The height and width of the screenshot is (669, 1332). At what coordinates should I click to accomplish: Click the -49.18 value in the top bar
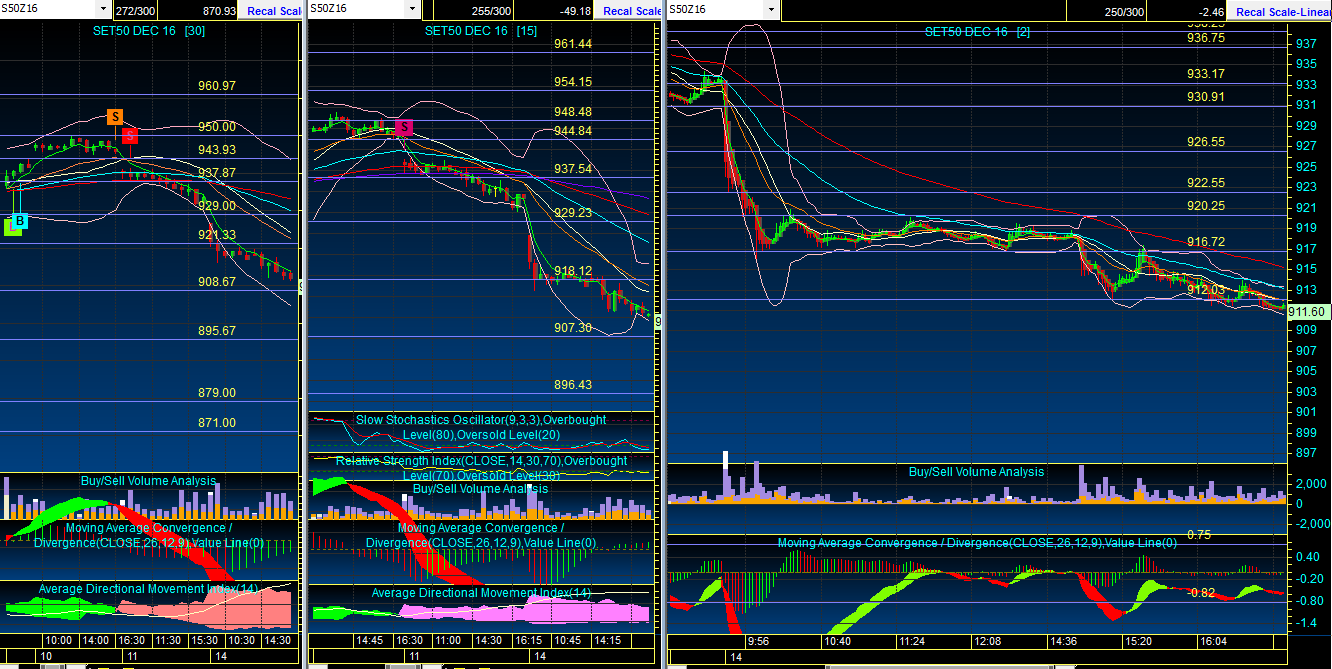click(575, 10)
